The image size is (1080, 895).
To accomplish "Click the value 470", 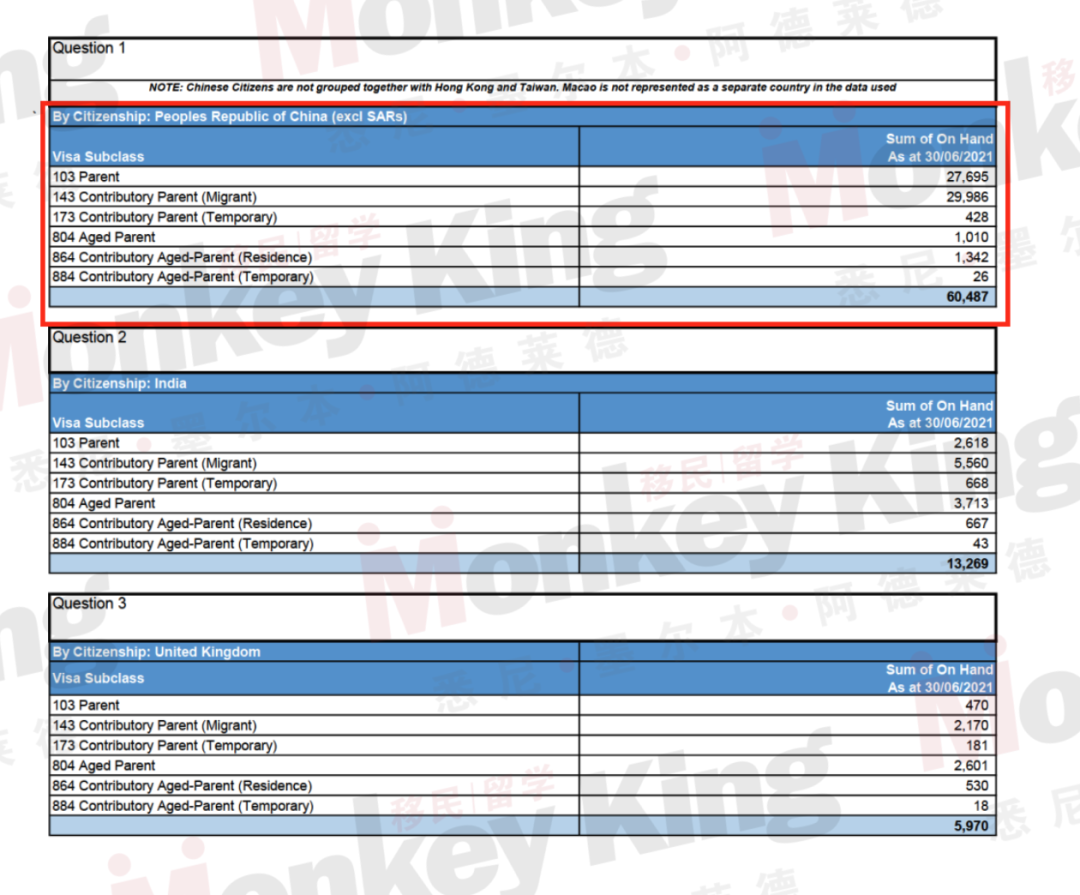I will click(x=977, y=706).
